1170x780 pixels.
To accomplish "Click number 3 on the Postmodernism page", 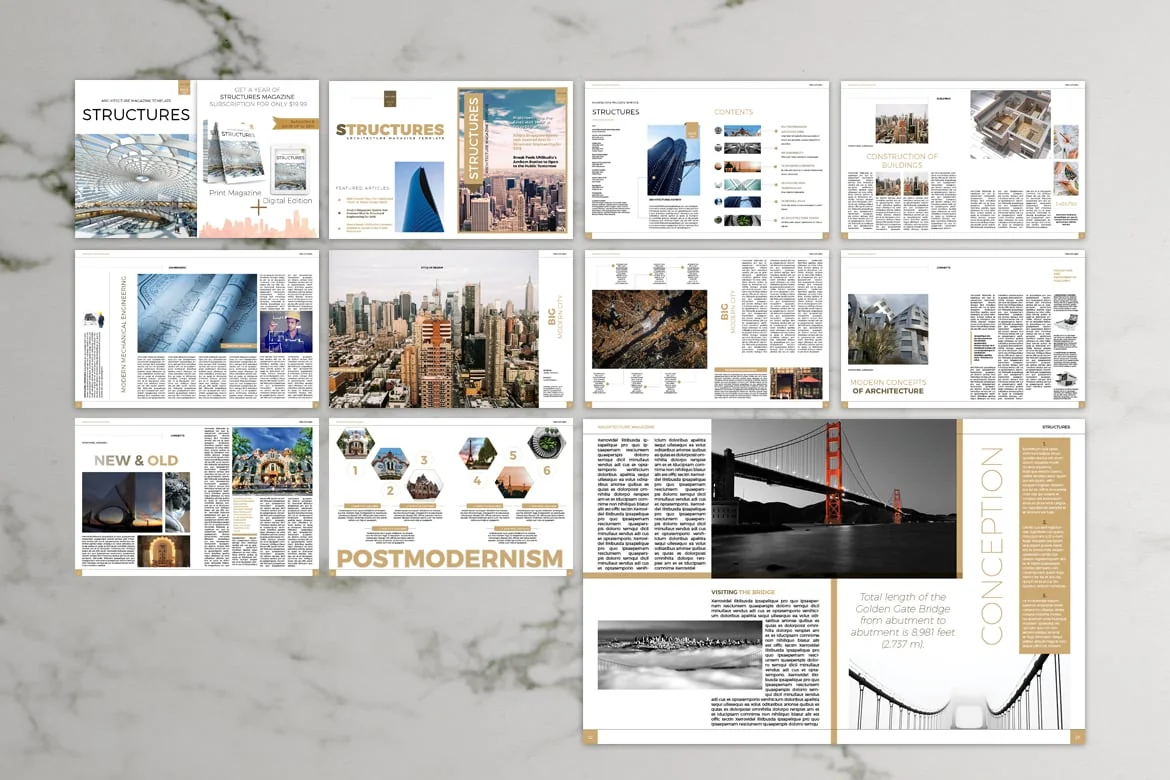I will (424, 461).
